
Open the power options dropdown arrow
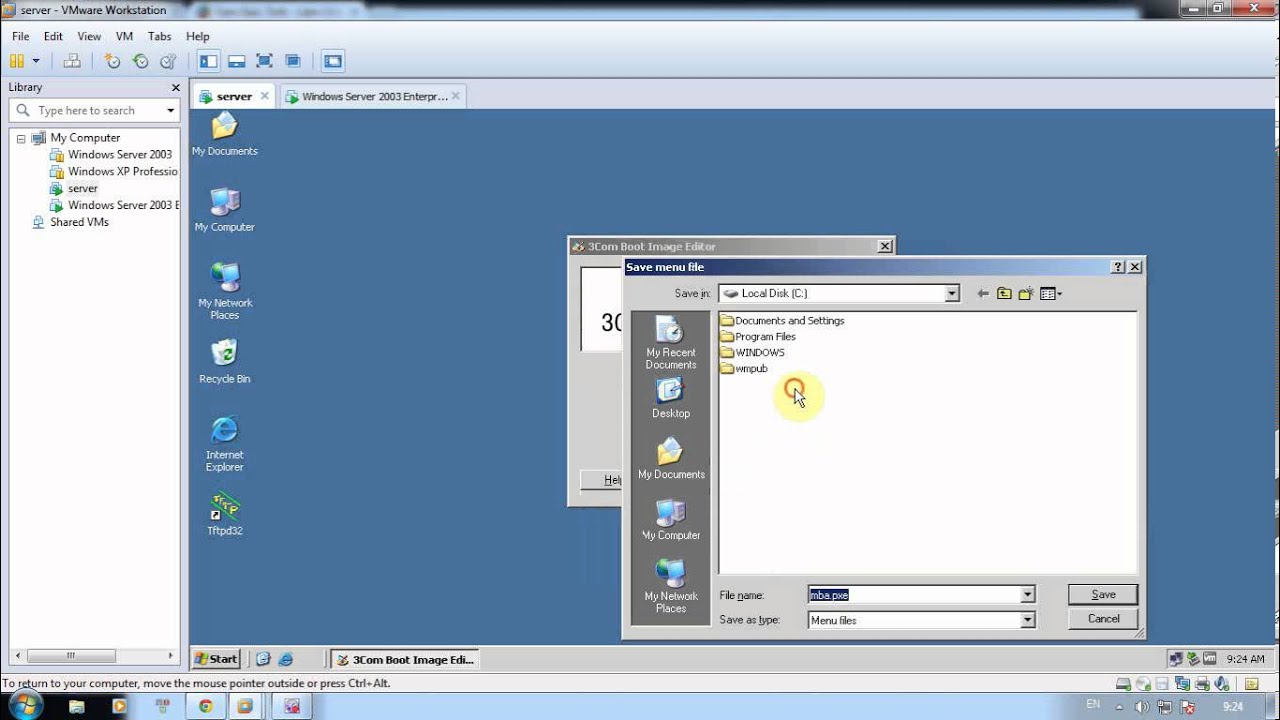(x=36, y=61)
